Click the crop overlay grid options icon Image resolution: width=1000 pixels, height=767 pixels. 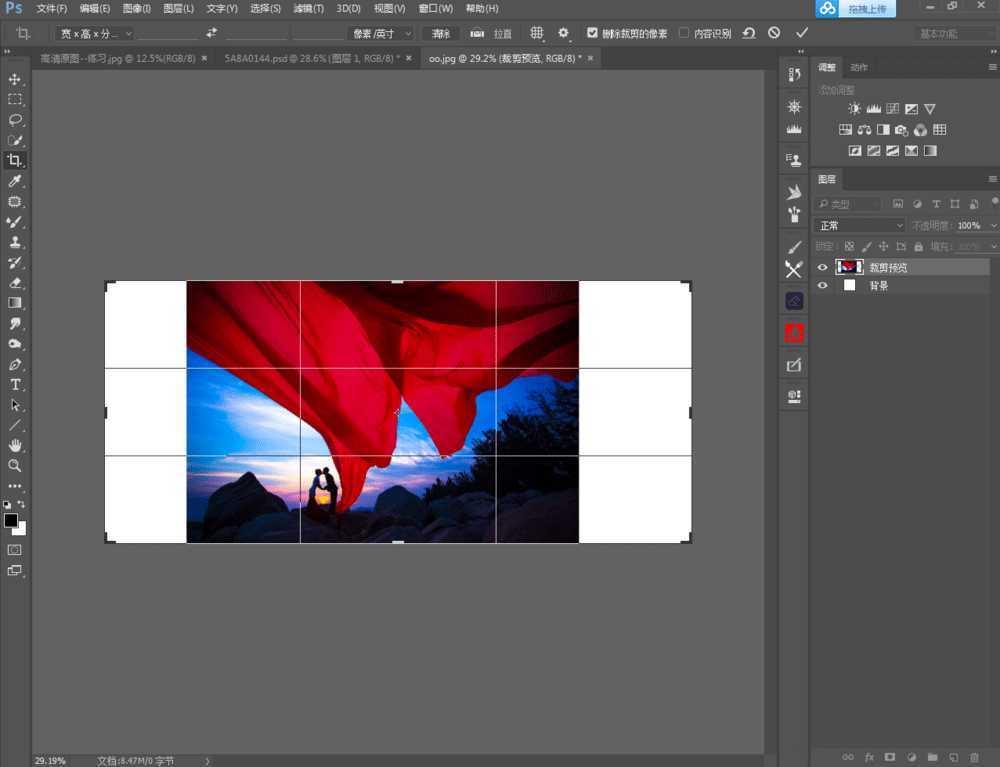(x=537, y=32)
